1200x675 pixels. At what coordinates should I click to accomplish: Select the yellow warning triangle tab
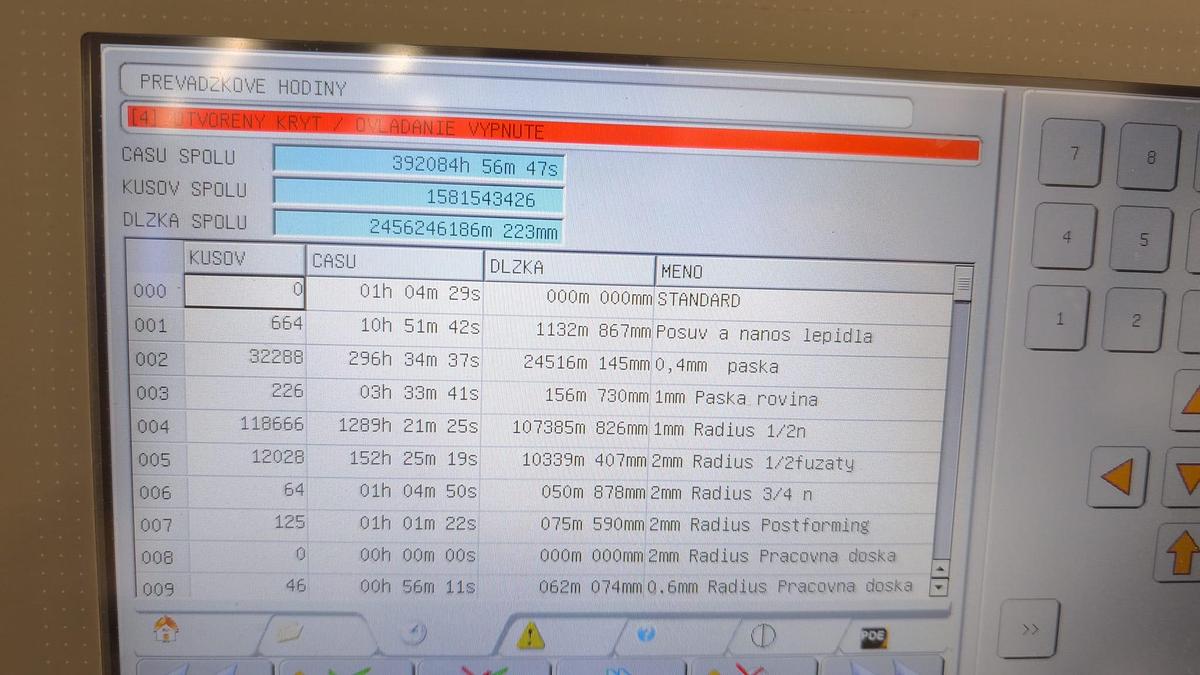tap(532, 634)
